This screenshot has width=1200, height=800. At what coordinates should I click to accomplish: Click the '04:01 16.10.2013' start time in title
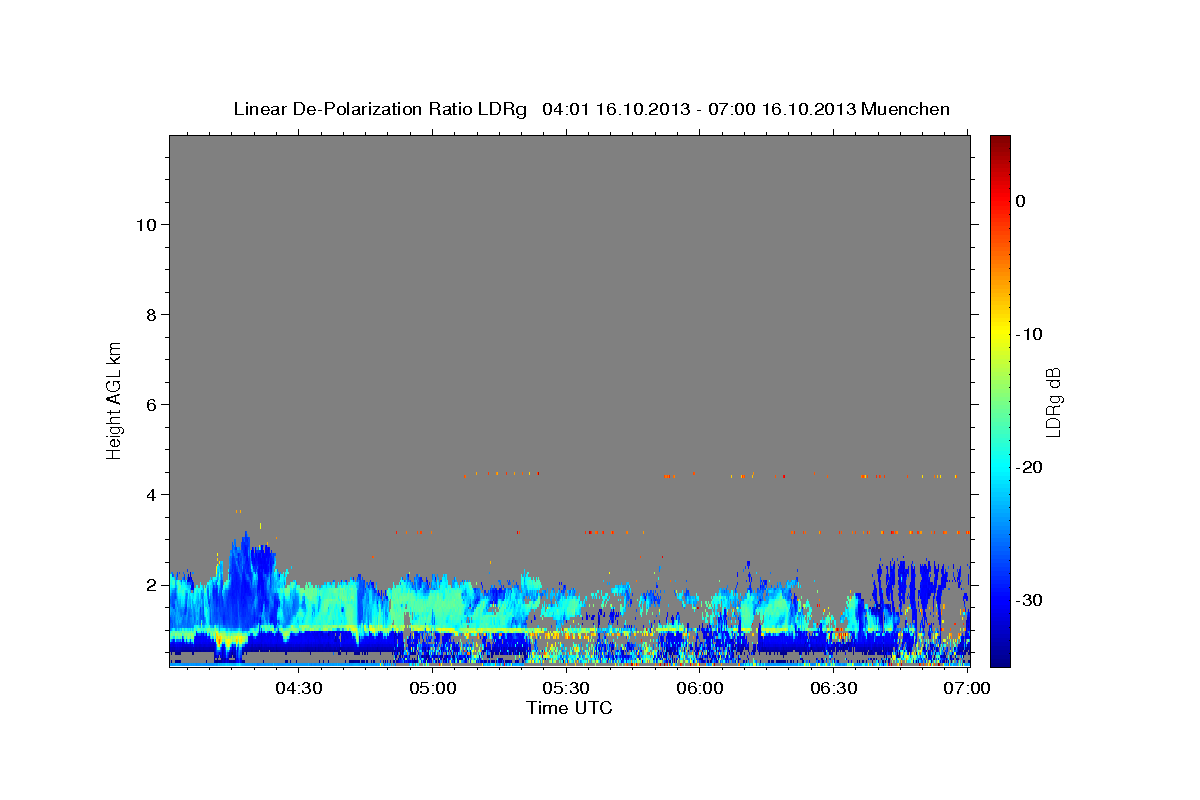coord(615,109)
